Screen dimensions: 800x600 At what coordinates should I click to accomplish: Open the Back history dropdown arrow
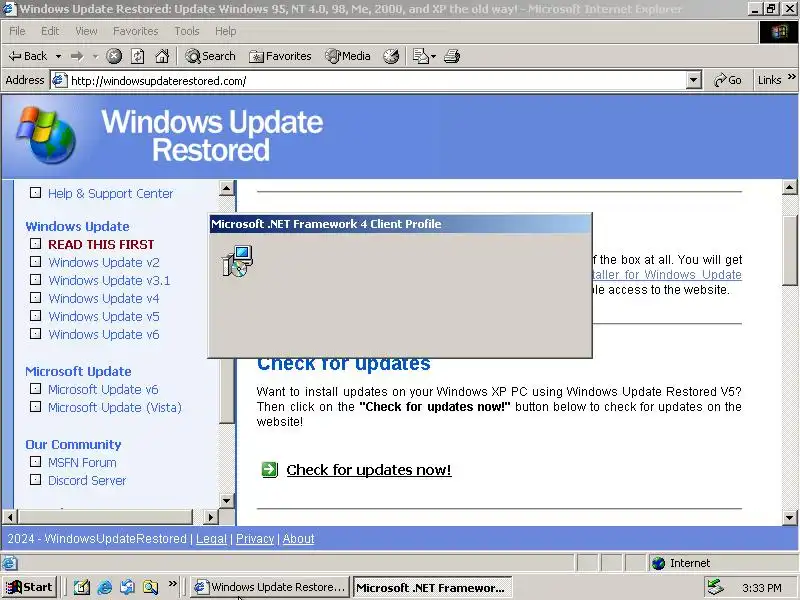[58, 56]
